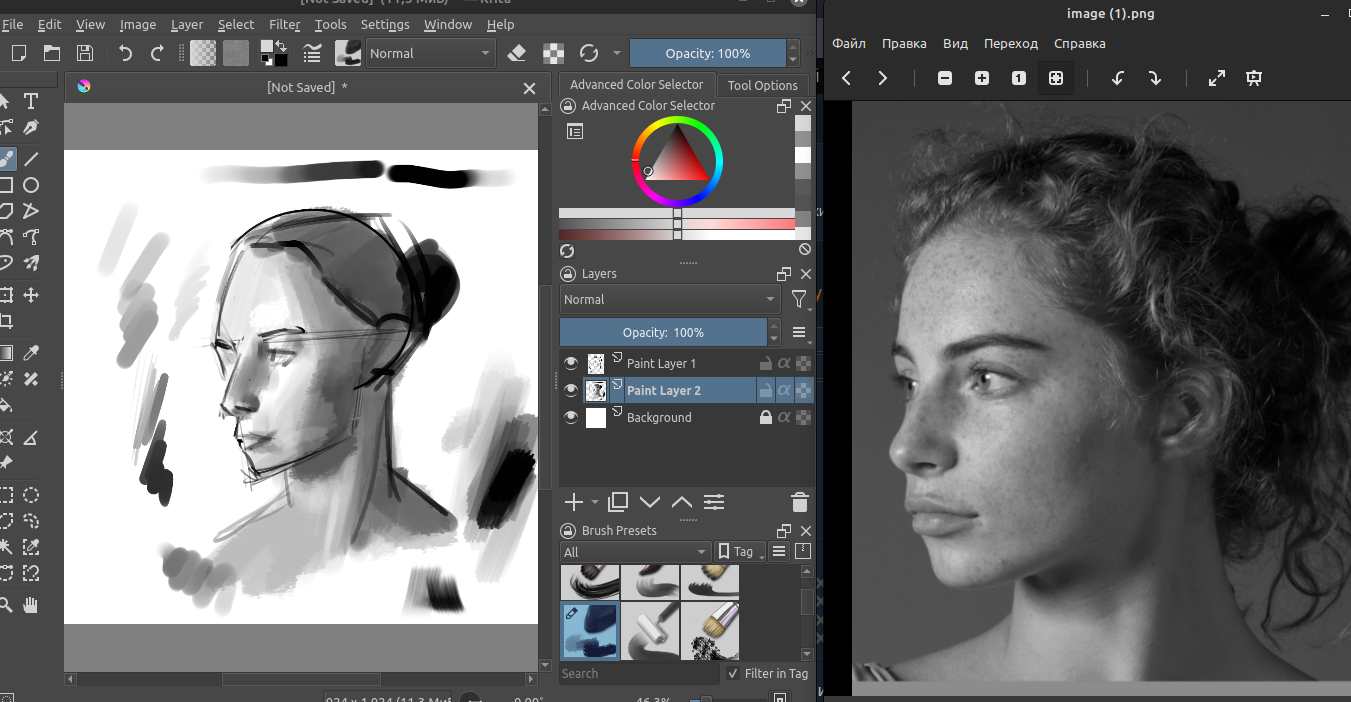Toggle fullscreen in the image viewer
Viewport: 1351px width, 702px height.
tap(1217, 78)
